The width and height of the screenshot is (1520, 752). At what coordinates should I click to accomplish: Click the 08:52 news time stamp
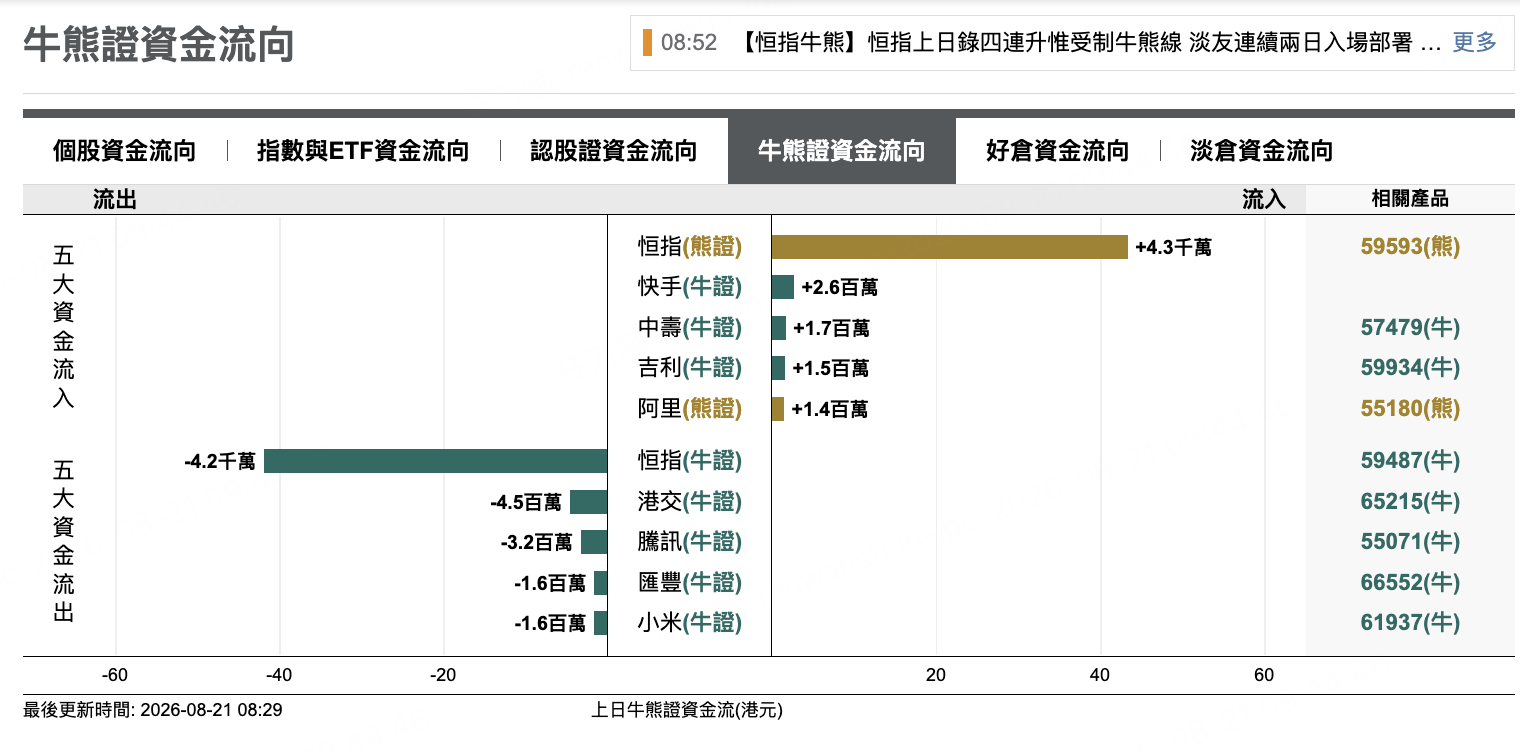pos(689,42)
